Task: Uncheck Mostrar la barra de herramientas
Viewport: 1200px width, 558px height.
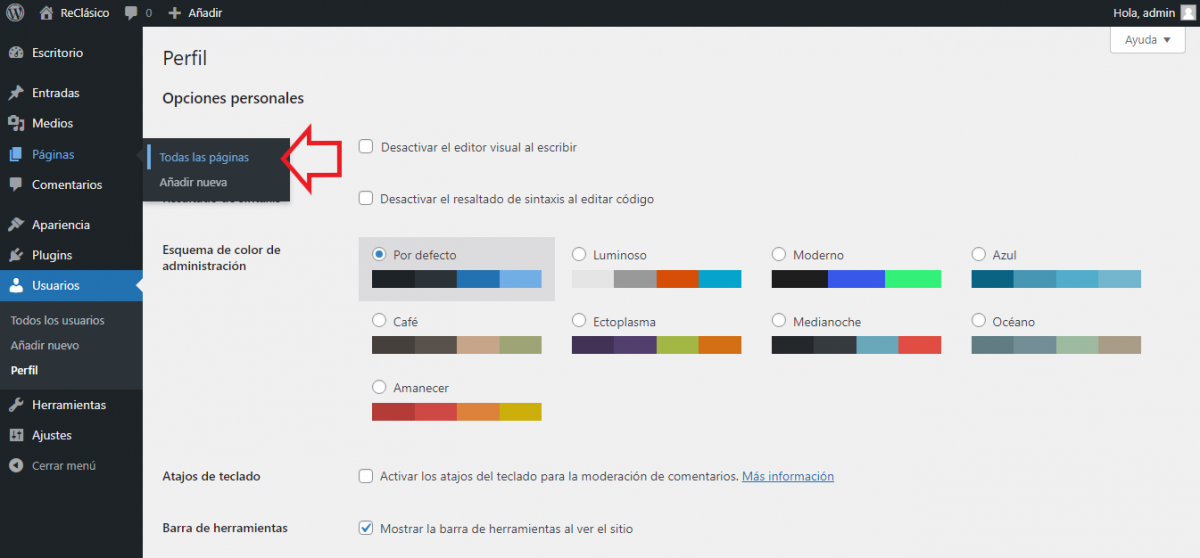Action: pyautogui.click(x=366, y=528)
